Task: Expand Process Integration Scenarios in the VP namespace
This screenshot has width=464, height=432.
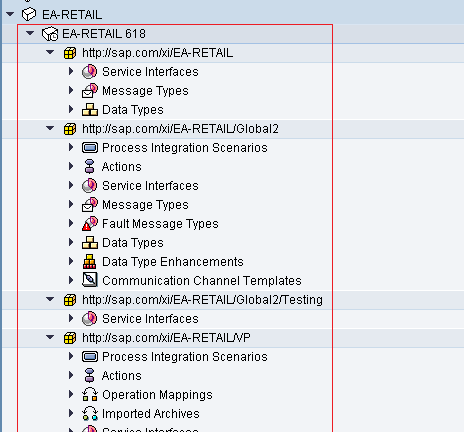Action: click(x=71, y=356)
